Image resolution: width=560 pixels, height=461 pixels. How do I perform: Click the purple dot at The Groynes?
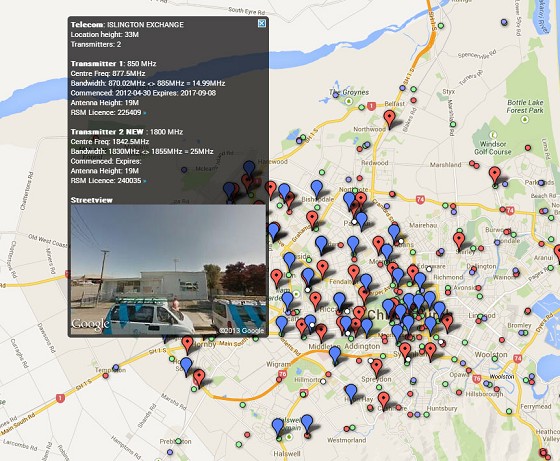[x=335, y=95]
